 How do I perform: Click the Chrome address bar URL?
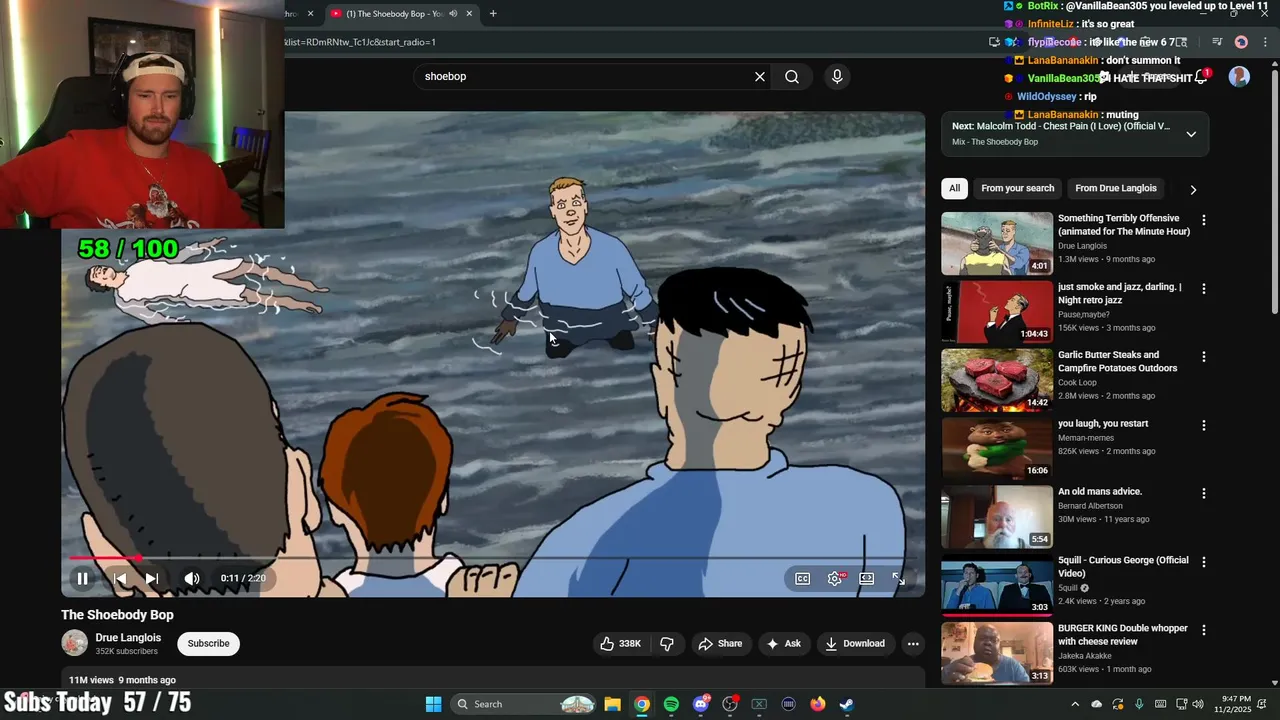tap(360, 42)
